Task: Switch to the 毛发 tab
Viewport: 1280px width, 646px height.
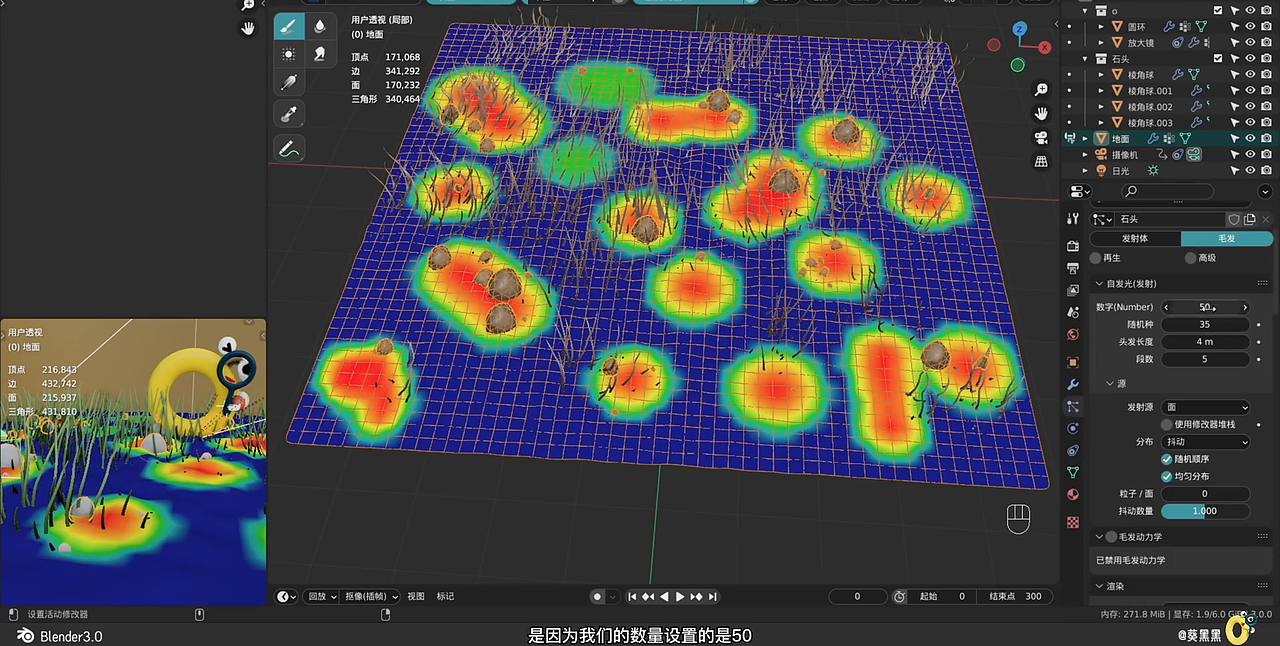Action: [1225, 238]
